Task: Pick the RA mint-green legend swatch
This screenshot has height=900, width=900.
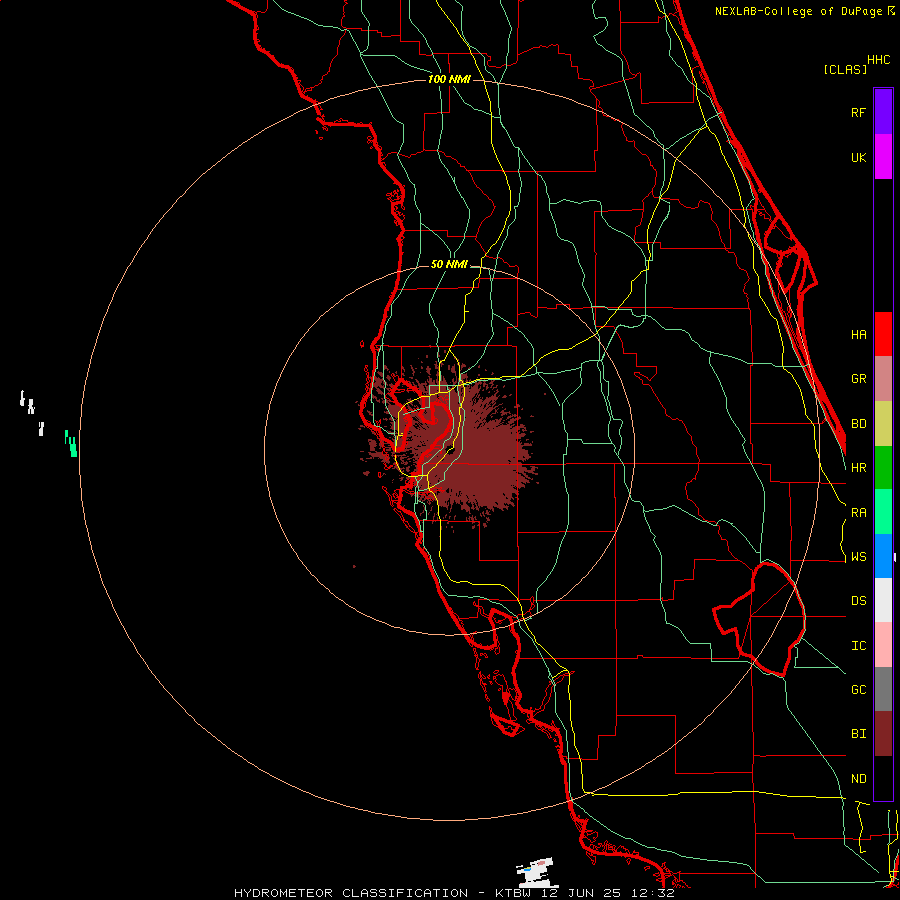Action: 883,512
